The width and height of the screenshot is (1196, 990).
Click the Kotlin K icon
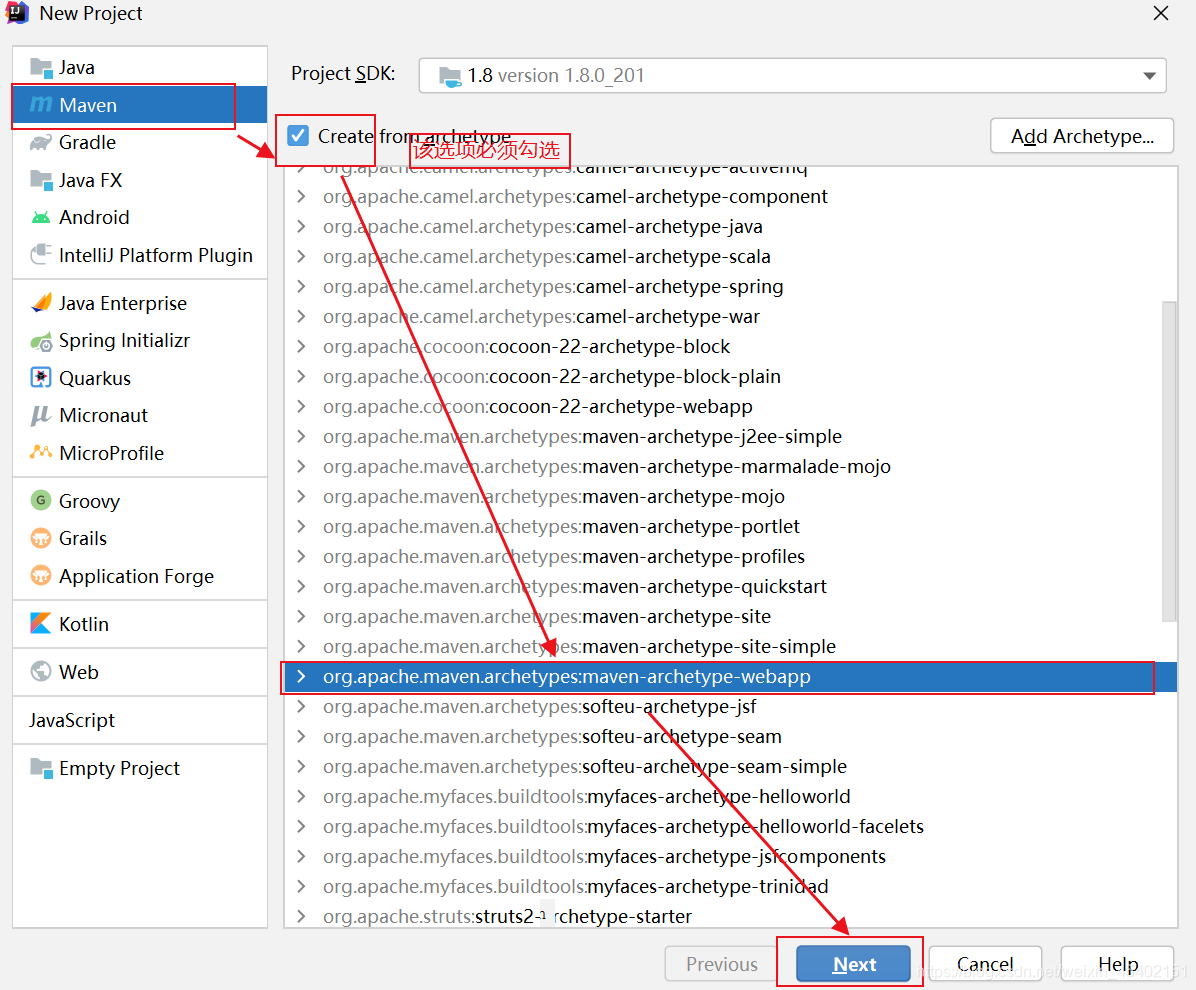(x=40, y=624)
